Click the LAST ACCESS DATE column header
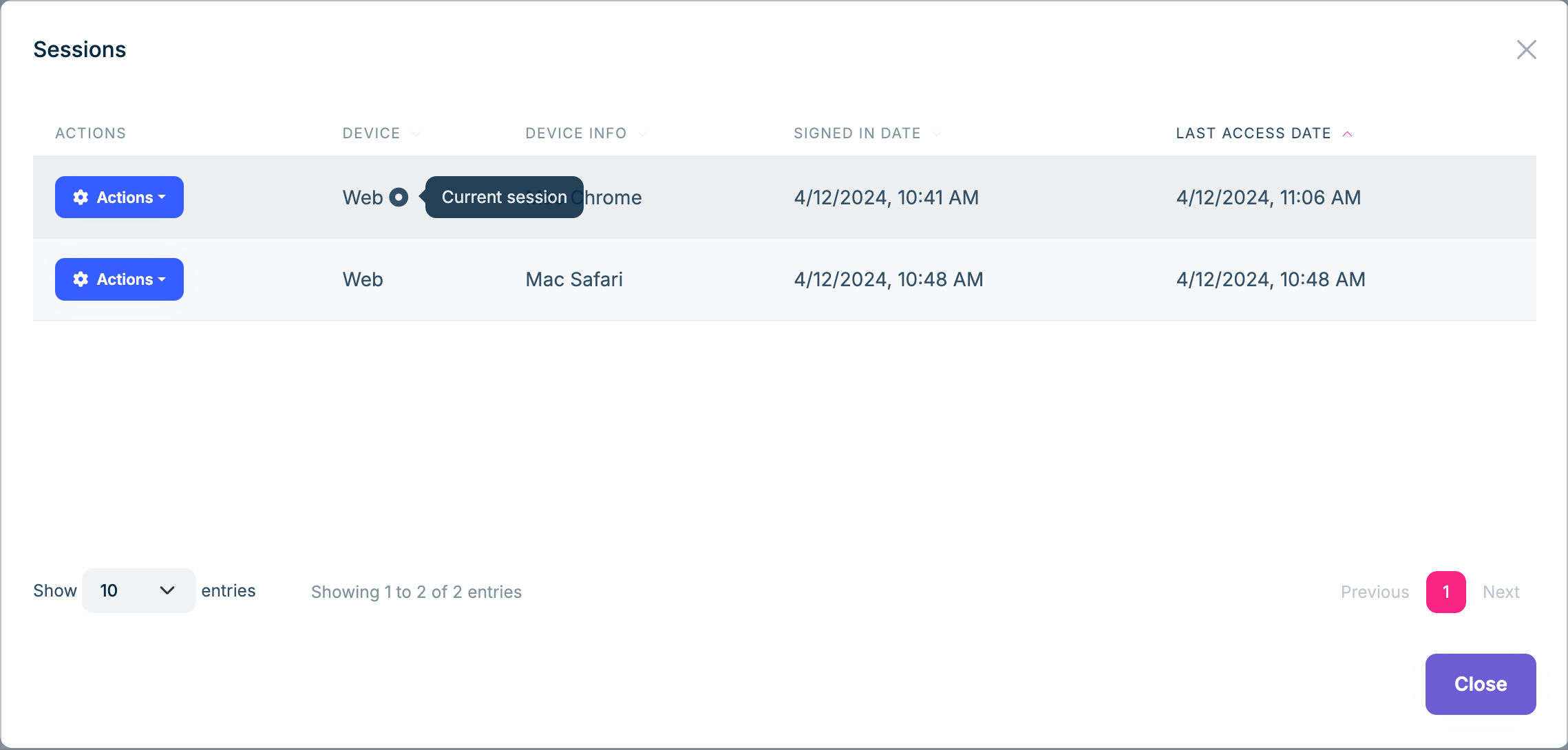1568x750 pixels. (x=1253, y=133)
